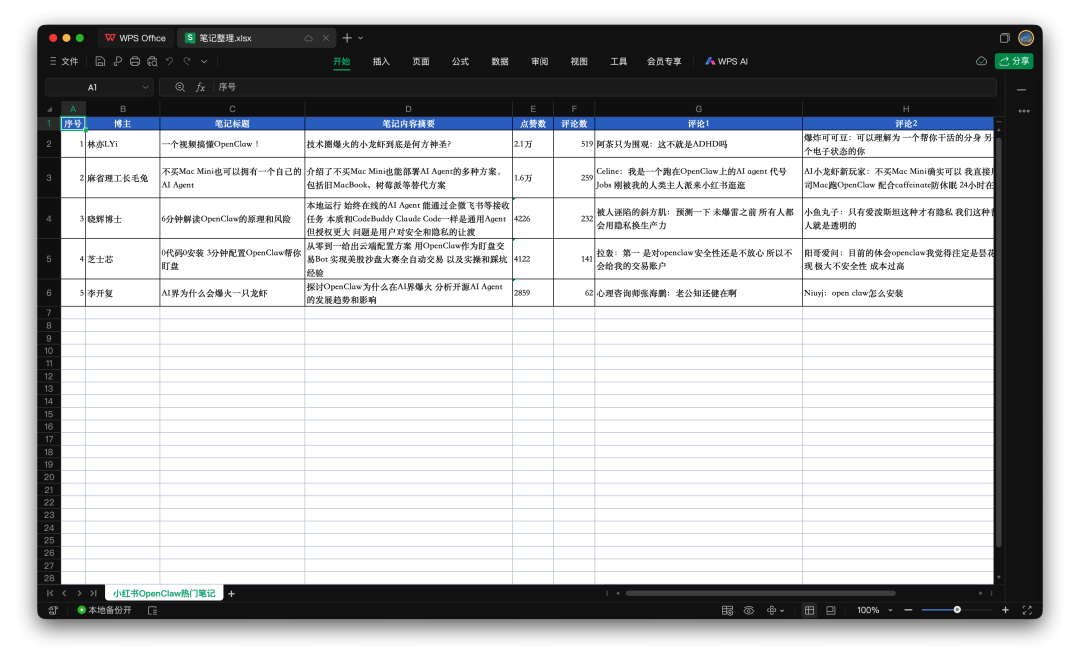Open the insert function (fx) icon
This screenshot has width=1080, height=669.
[200, 88]
